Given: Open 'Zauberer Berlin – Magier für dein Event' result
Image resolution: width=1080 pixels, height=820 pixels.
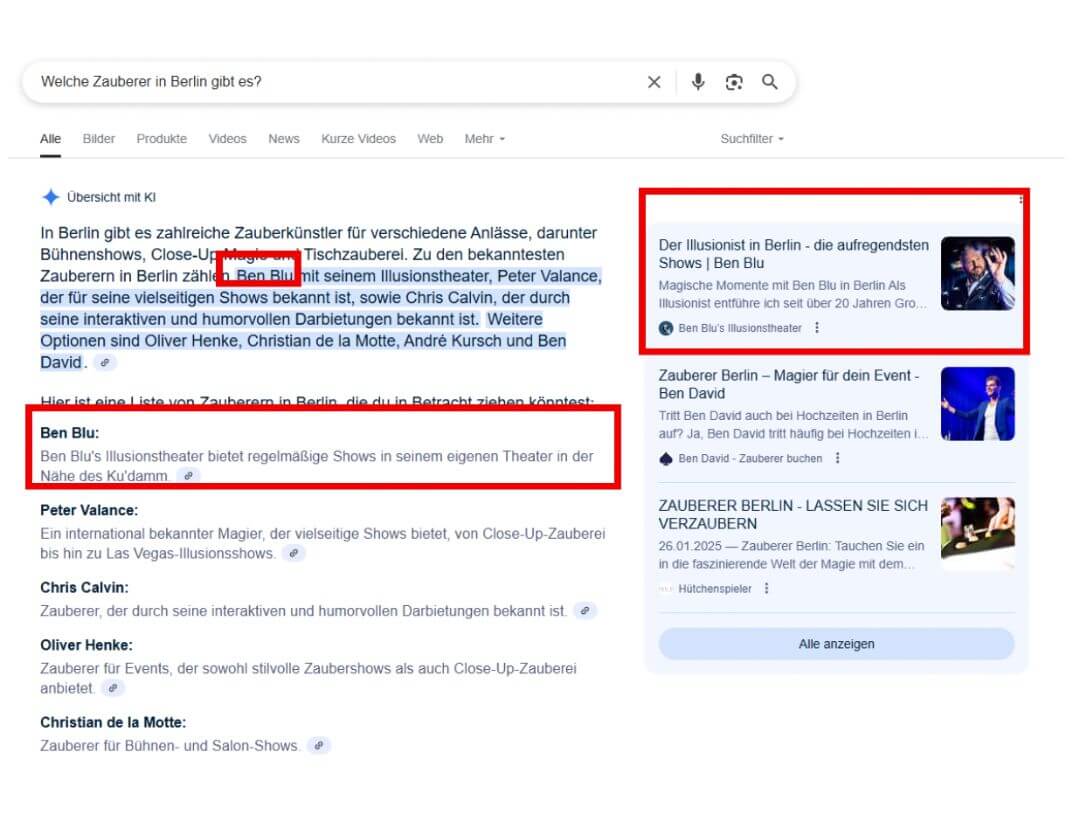Looking at the screenshot, I should 789,384.
